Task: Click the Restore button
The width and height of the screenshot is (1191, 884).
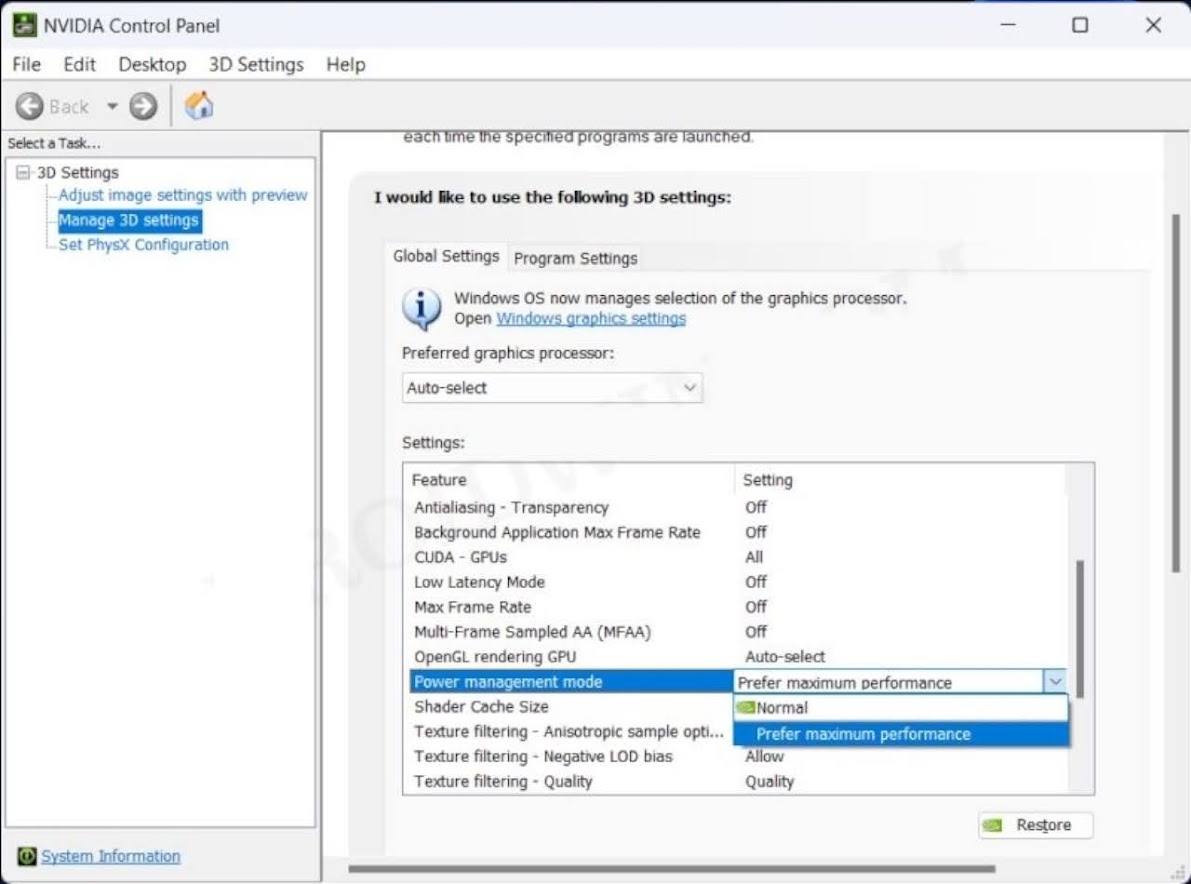Action: (1036, 825)
